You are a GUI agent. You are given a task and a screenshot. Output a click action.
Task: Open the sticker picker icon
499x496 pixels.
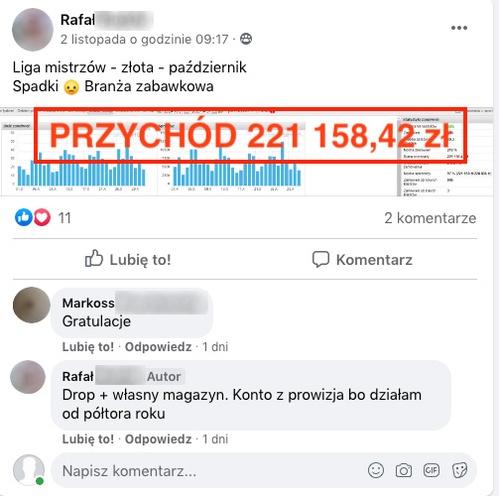click(x=460, y=470)
